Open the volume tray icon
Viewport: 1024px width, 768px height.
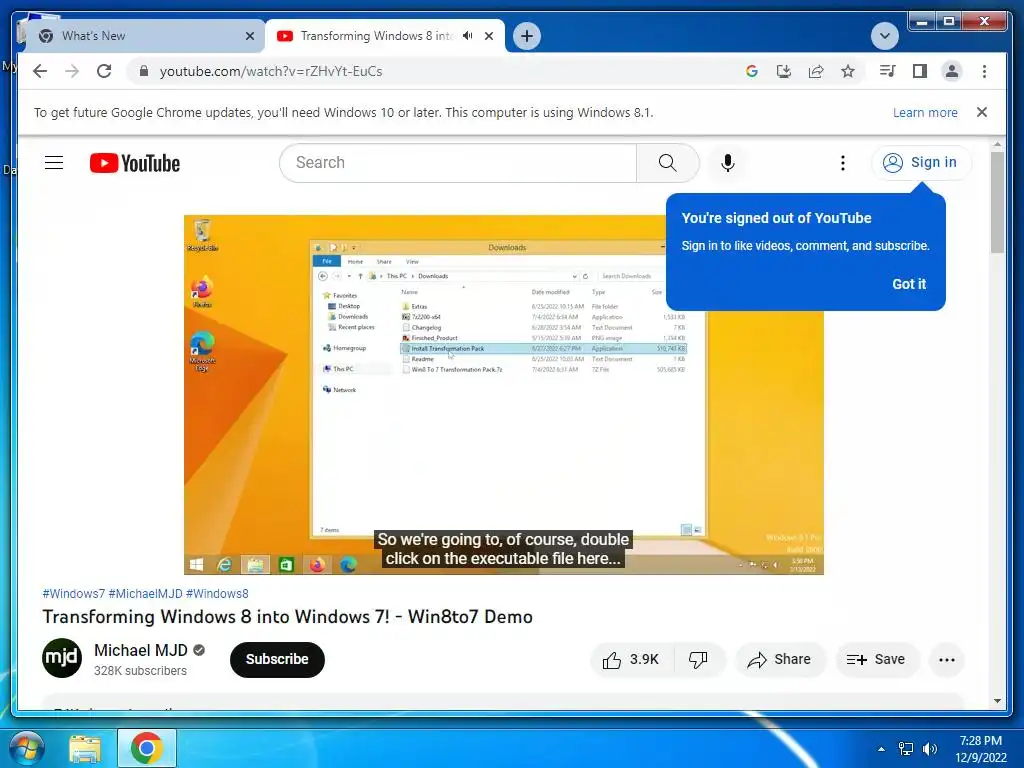(x=930, y=749)
